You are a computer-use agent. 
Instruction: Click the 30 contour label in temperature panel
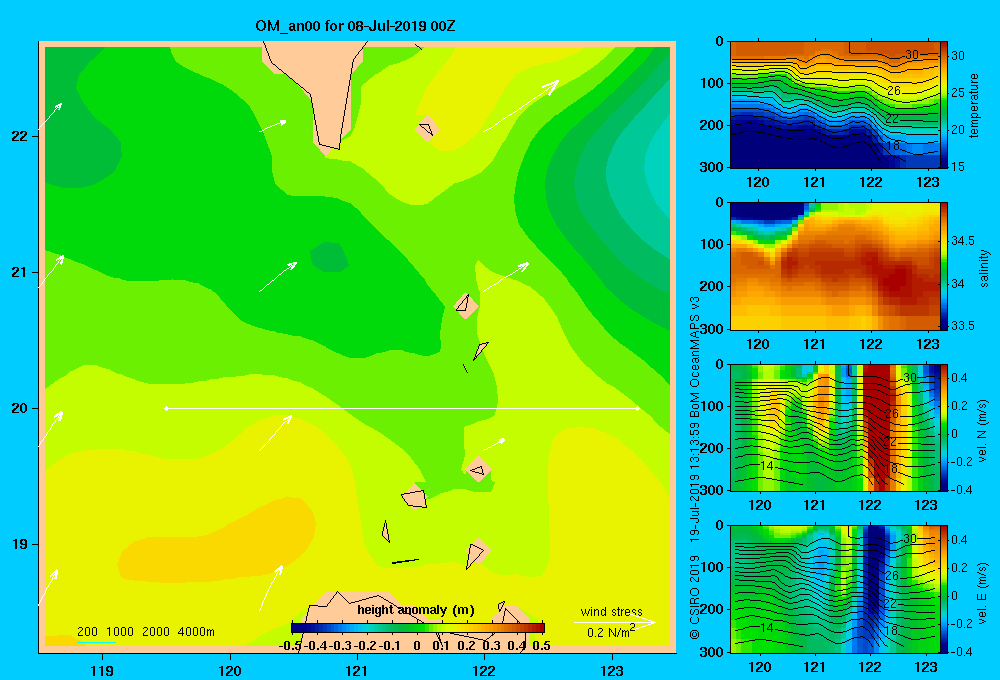[x=912, y=55]
